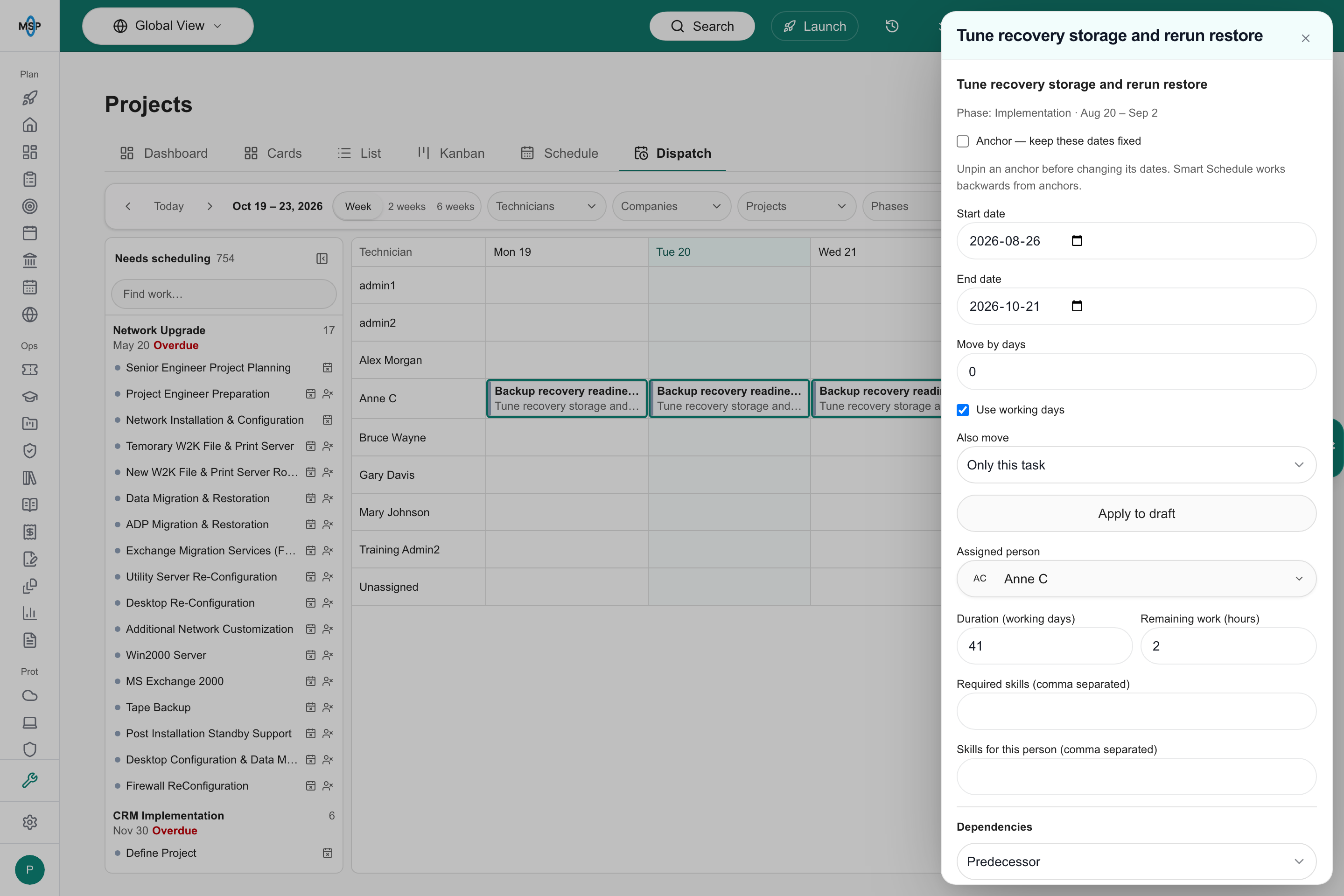Open the Technicians filter dropdown
This screenshot has width=1344, height=896.
coord(546,206)
